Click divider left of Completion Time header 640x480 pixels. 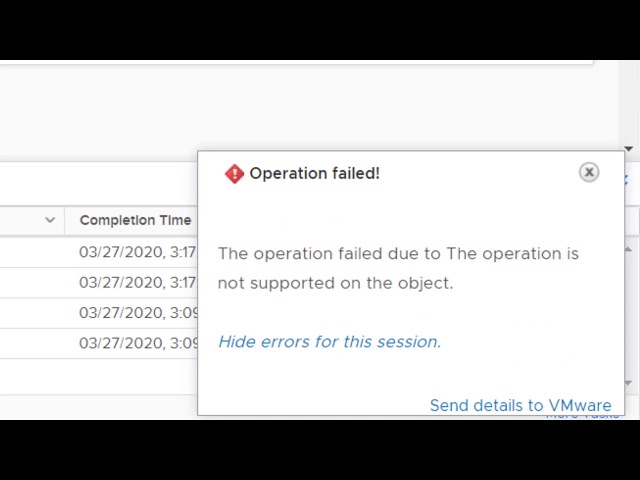pos(65,220)
